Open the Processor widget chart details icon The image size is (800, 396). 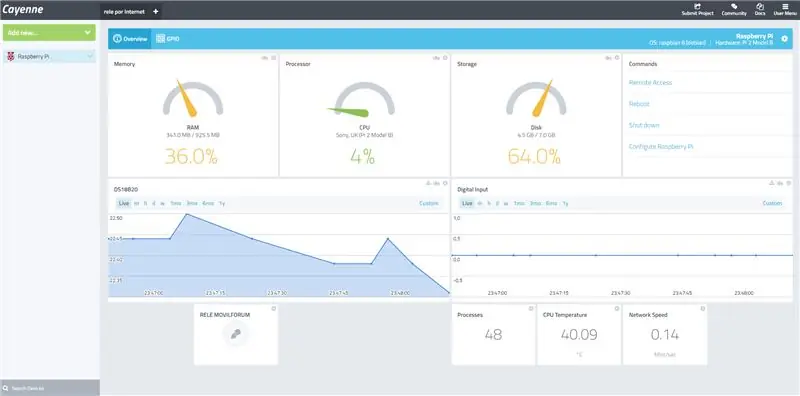point(436,58)
